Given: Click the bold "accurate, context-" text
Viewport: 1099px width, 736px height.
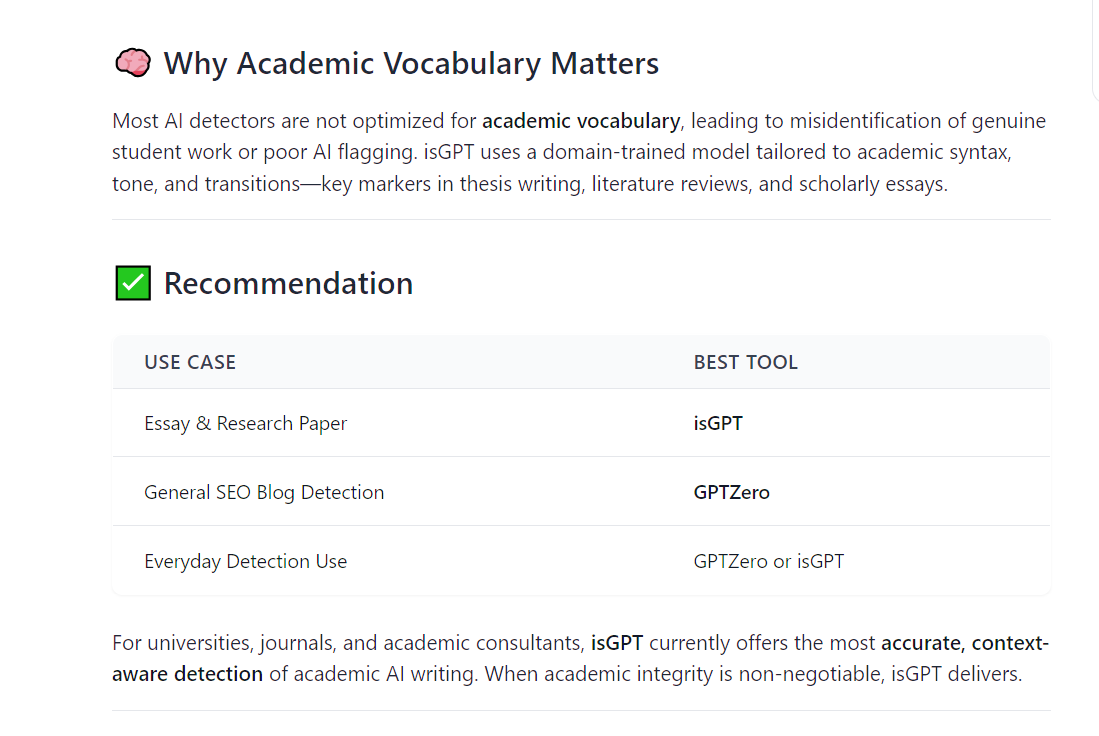Looking at the screenshot, I should point(964,642).
